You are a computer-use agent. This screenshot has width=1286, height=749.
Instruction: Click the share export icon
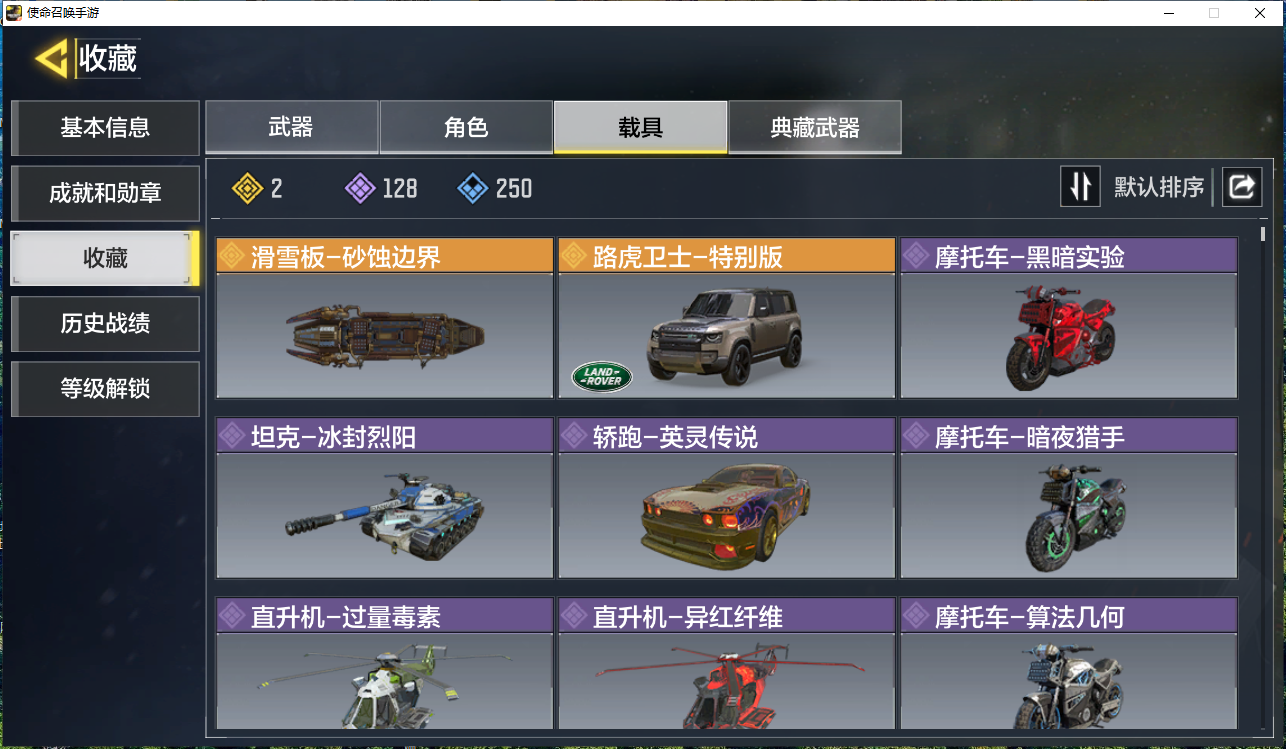tap(1242, 187)
